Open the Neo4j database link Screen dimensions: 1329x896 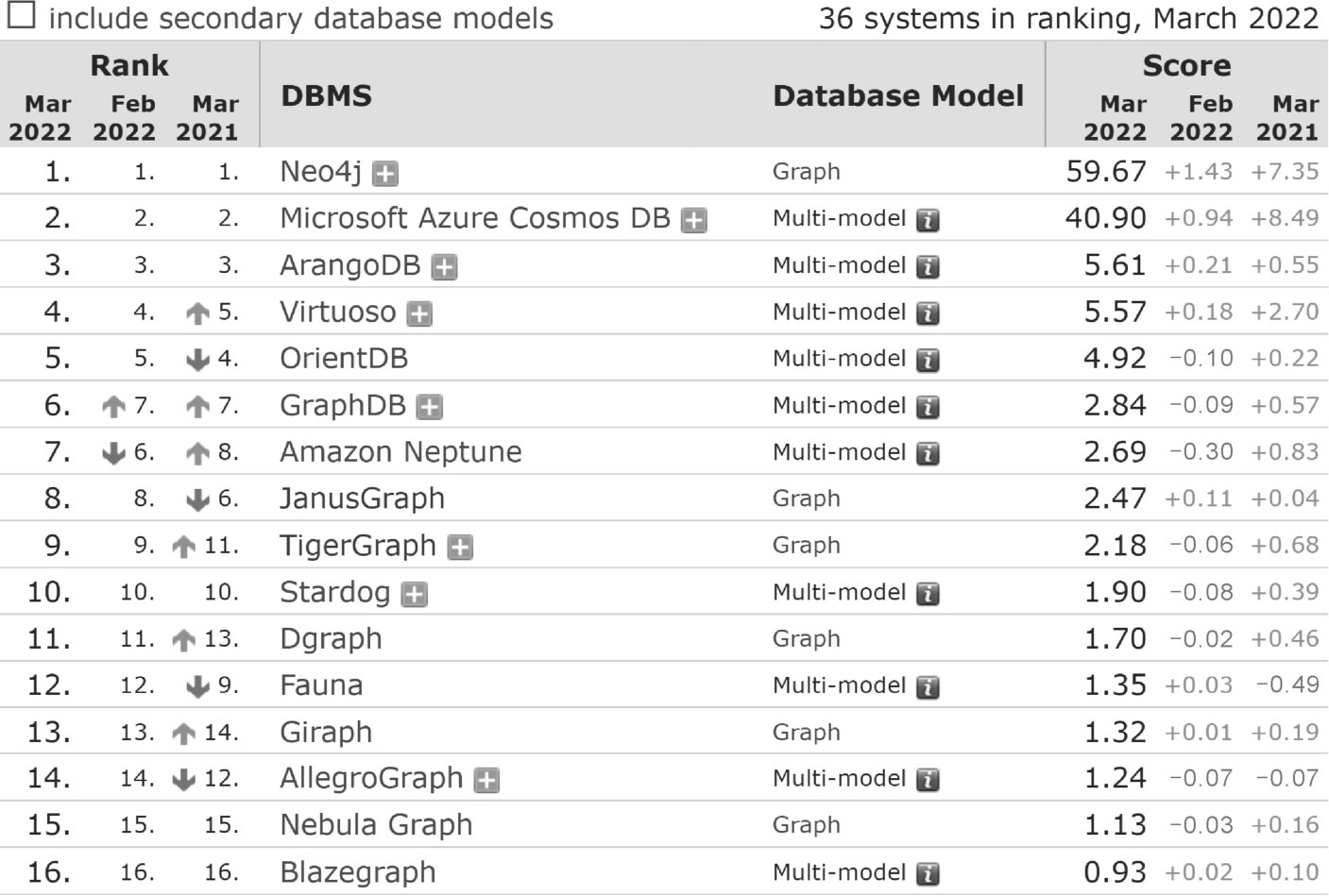[321, 172]
